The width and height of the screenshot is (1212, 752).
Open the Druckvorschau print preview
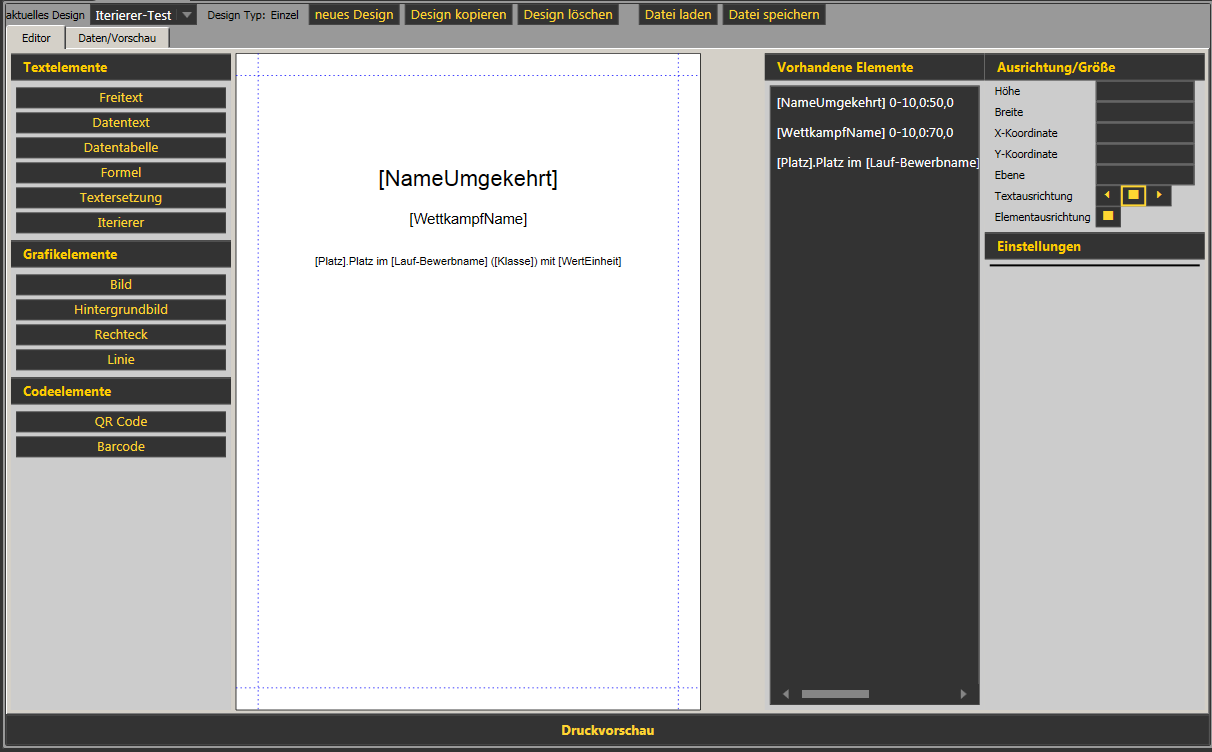[x=607, y=730]
